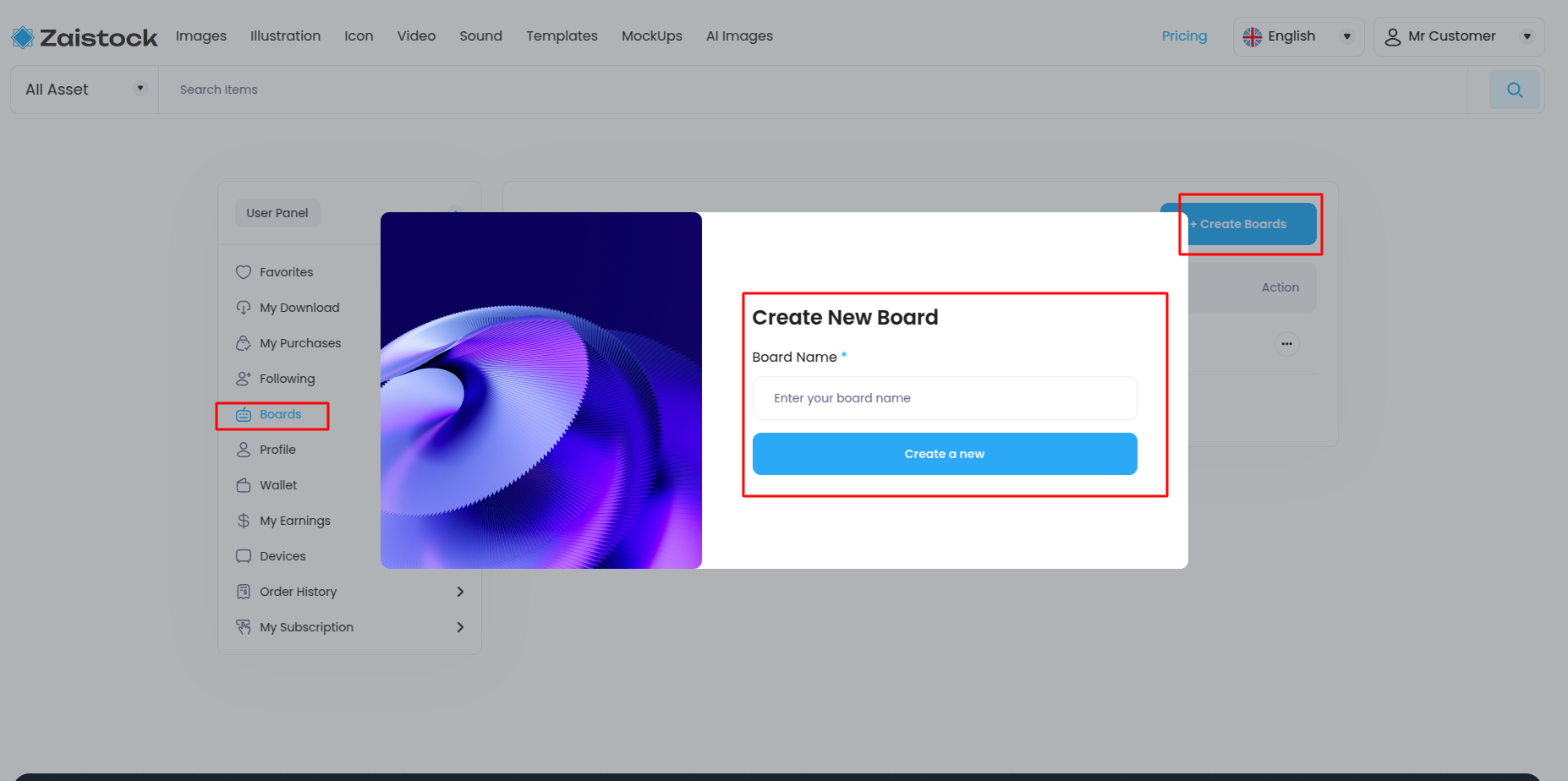Open the Illustration menu
The height and width of the screenshot is (781, 1568).
coord(285,35)
